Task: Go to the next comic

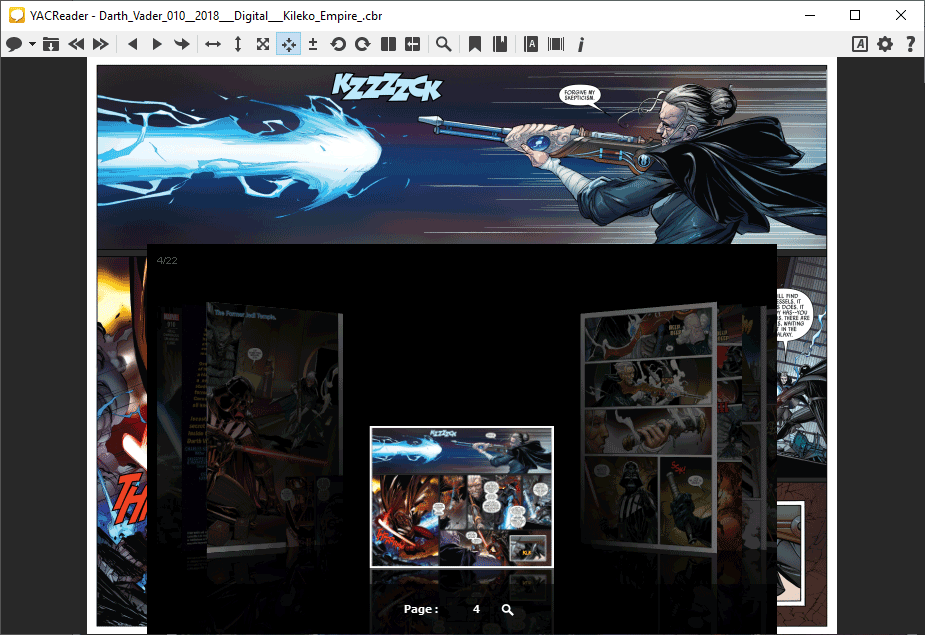Action: (x=101, y=44)
